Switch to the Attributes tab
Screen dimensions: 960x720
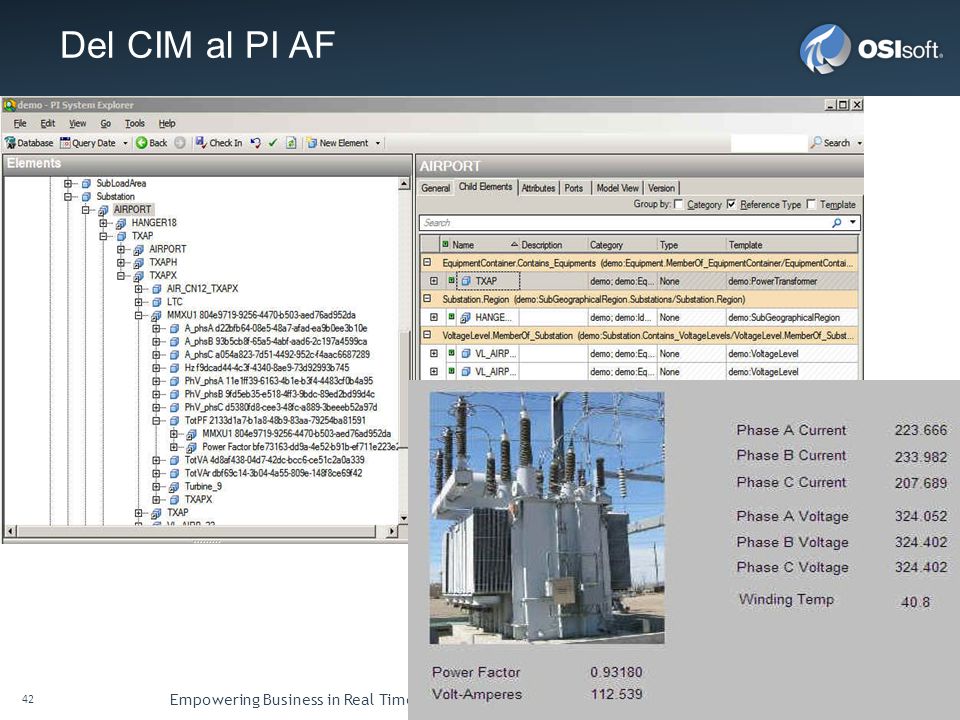pyautogui.click(x=538, y=188)
